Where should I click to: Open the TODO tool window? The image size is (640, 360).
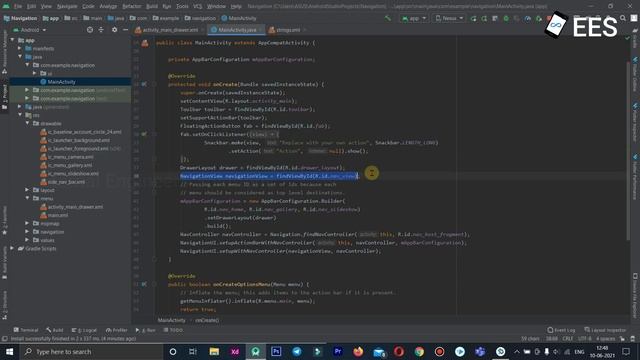tap(173, 330)
